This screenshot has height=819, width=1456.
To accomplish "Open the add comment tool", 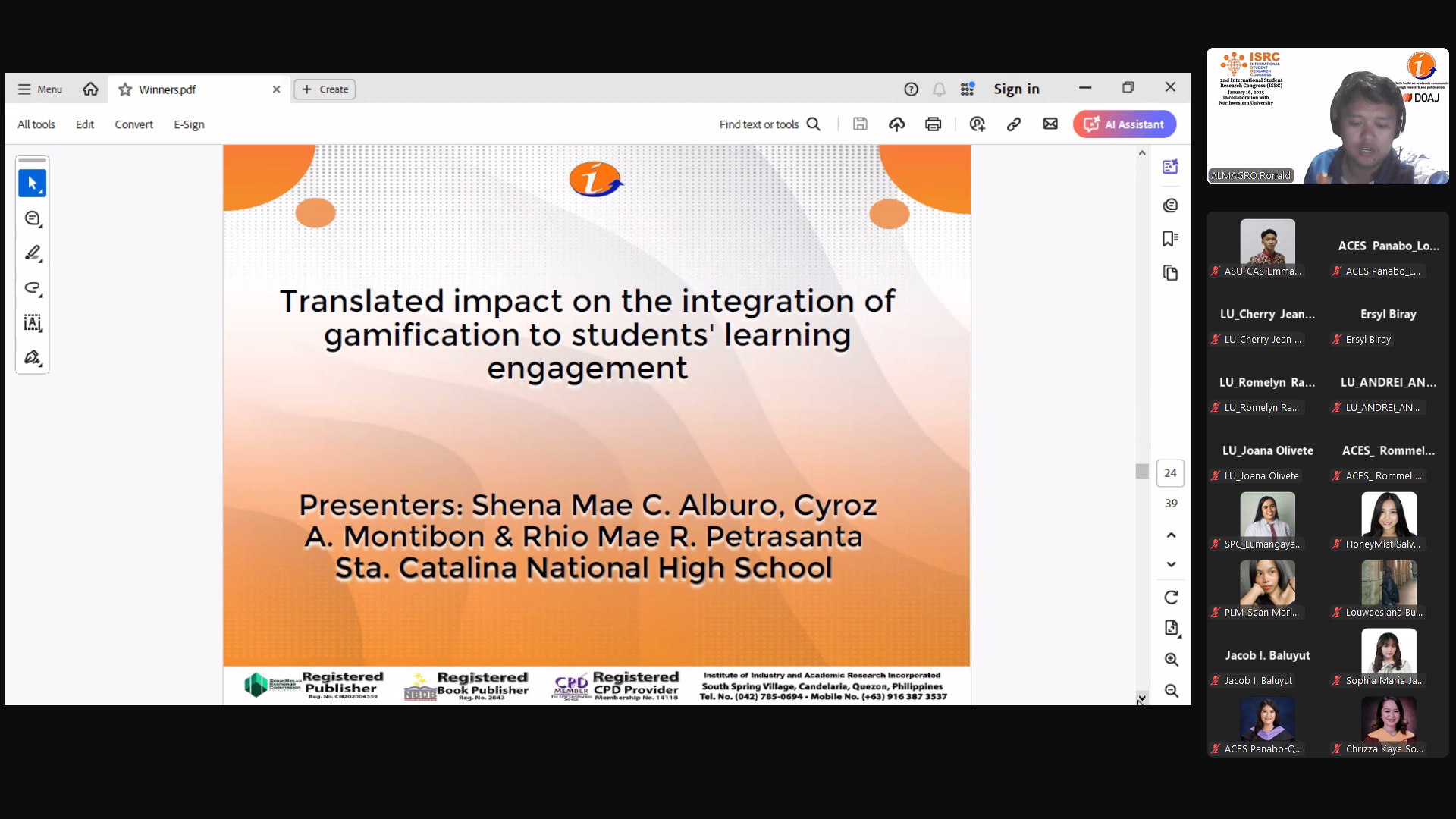I will point(32,218).
